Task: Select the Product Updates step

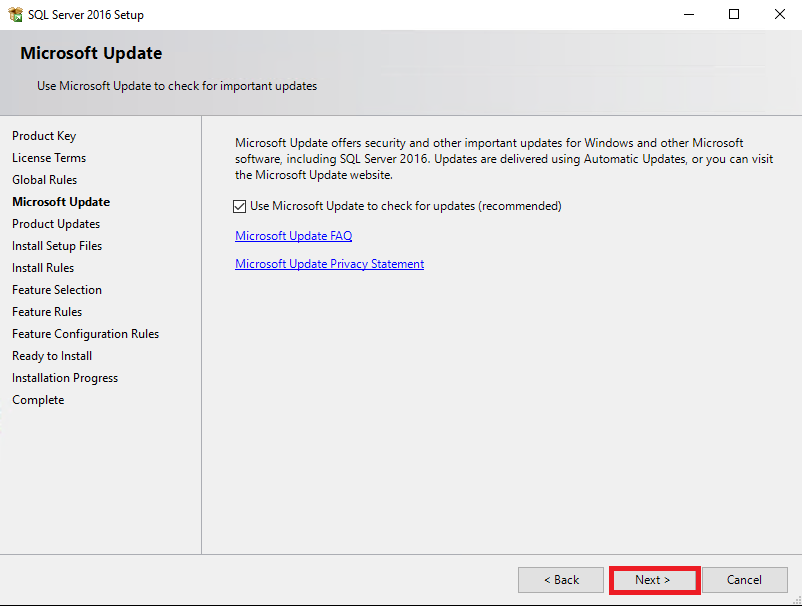Action: point(56,224)
